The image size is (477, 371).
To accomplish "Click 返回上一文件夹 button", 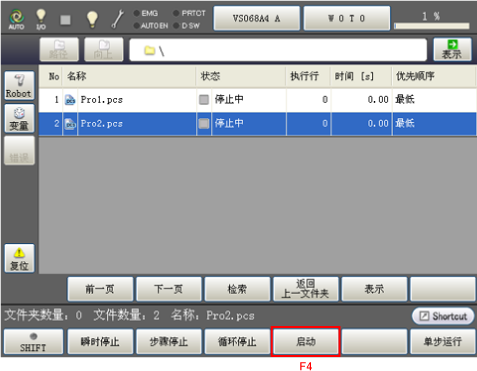I will click(306, 289).
